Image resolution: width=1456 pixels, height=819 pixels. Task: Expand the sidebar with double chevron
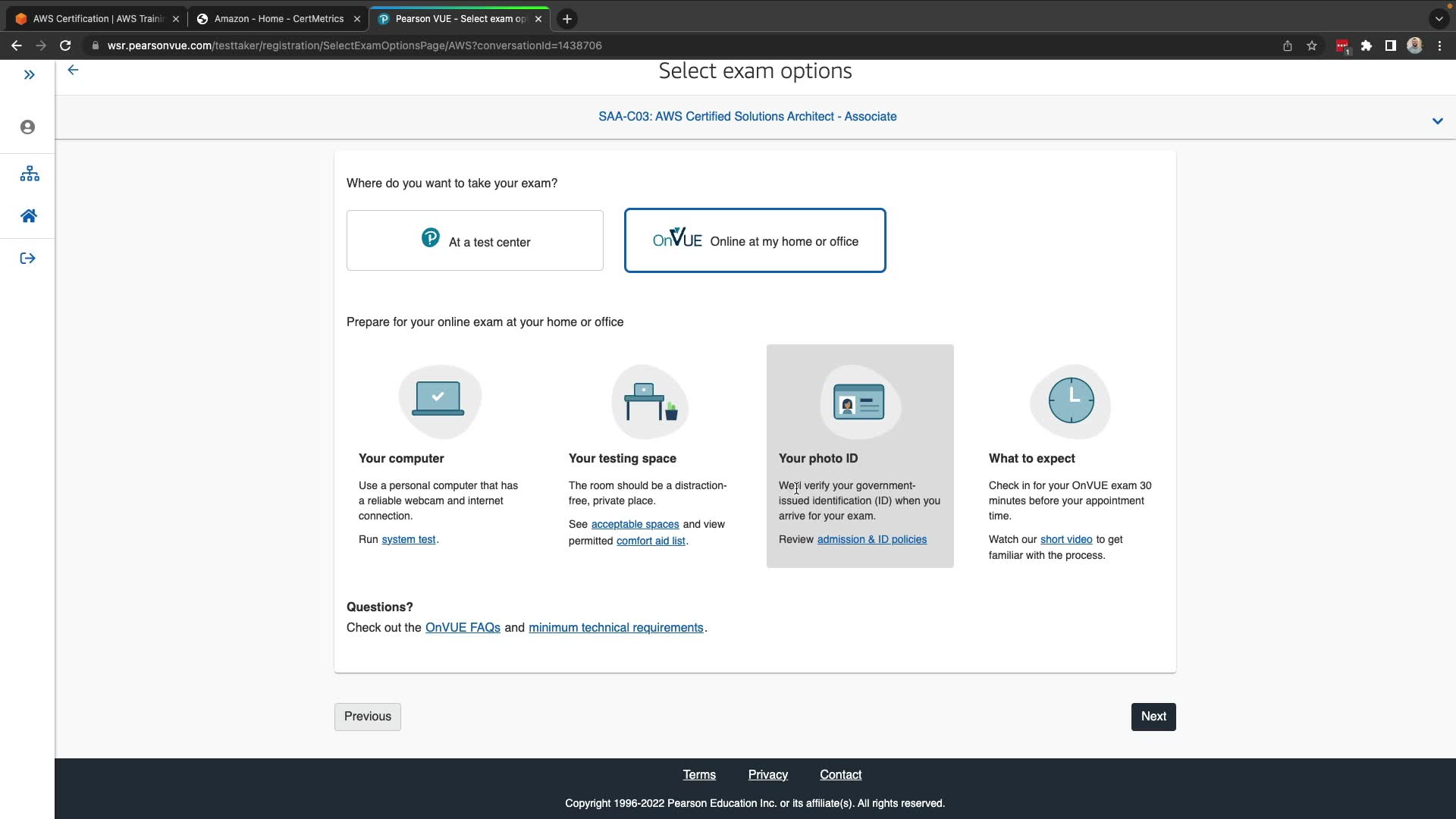pyautogui.click(x=29, y=74)
